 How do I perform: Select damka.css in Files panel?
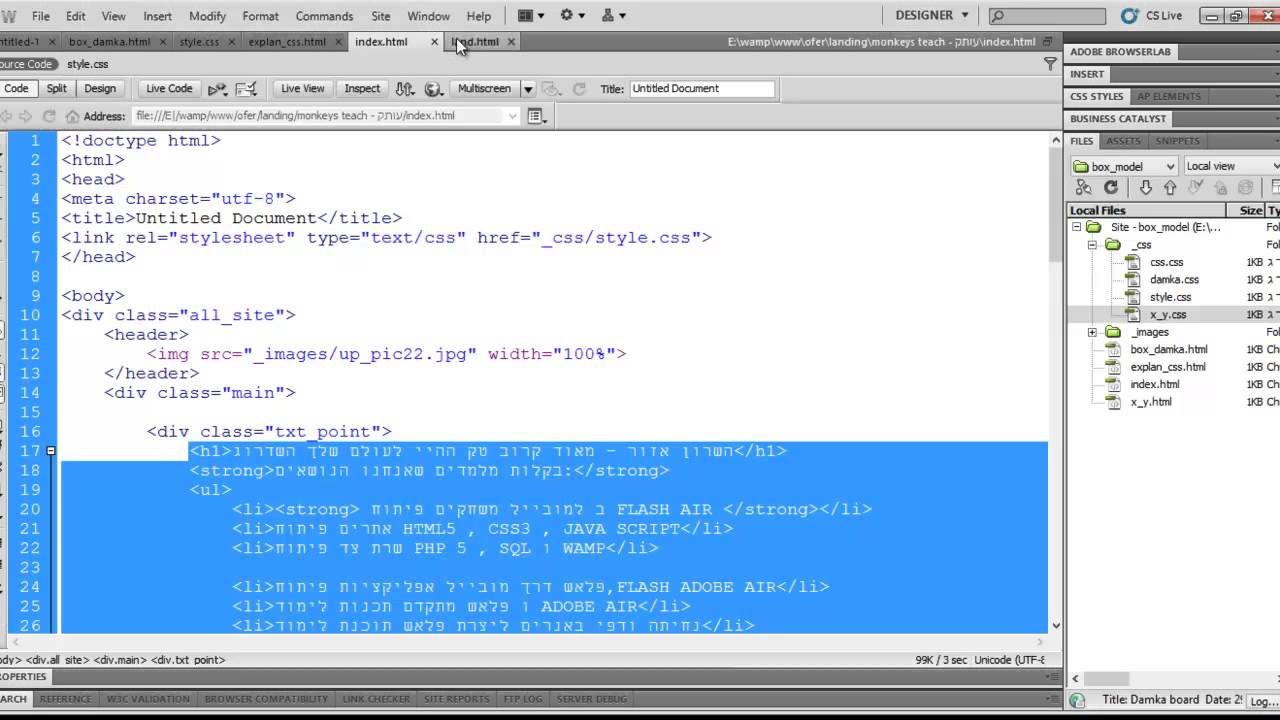tap(1174, 280)
